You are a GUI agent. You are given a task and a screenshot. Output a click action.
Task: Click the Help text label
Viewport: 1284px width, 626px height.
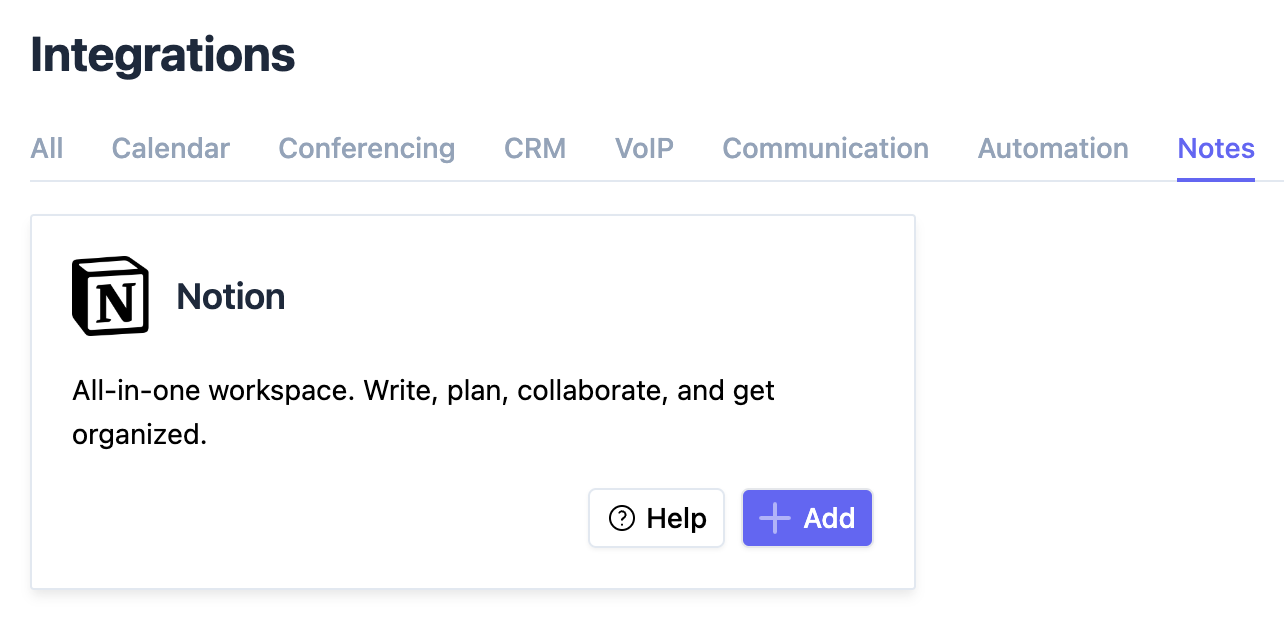[677, 518]
